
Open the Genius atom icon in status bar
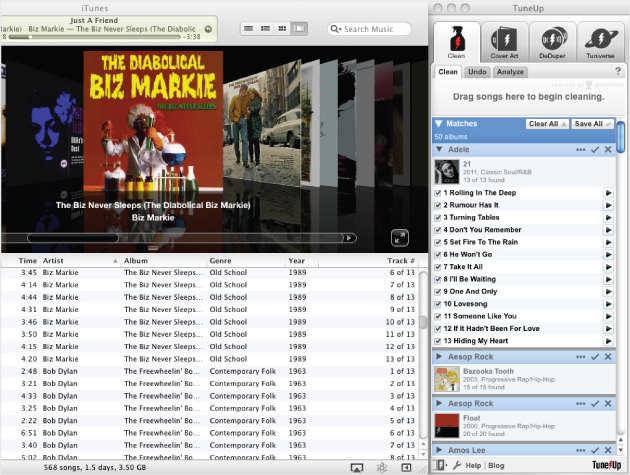point(382,467)
